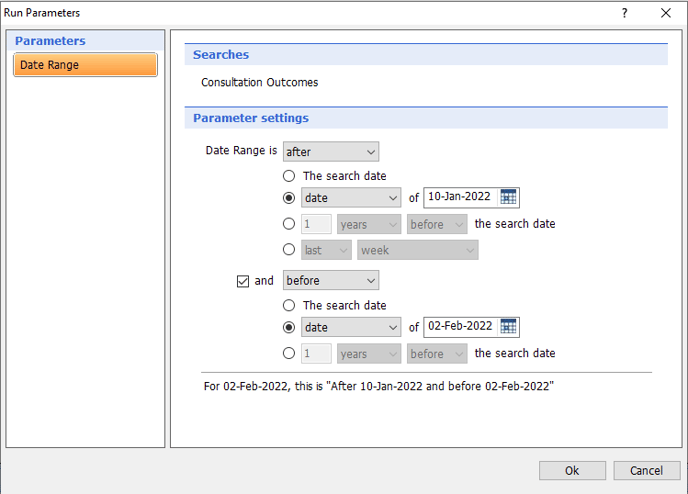Click the 10-Jan-2022 date input field
Screen dimensions: 688x494
tap(460, 198)
